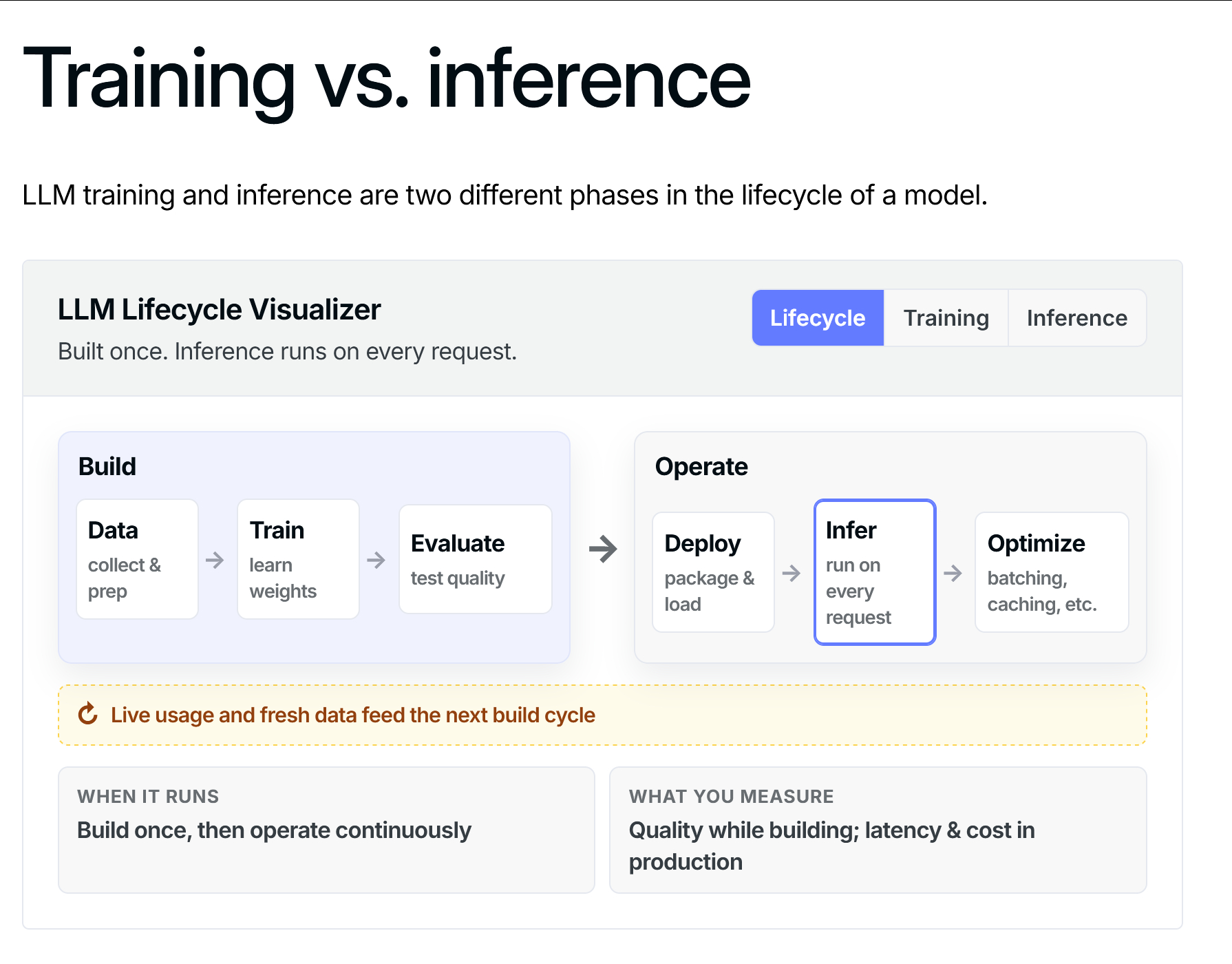The width and height of the screenshot is (1232, 964).
Task: Click the When It Runs info box
Action: click(326, 830)
